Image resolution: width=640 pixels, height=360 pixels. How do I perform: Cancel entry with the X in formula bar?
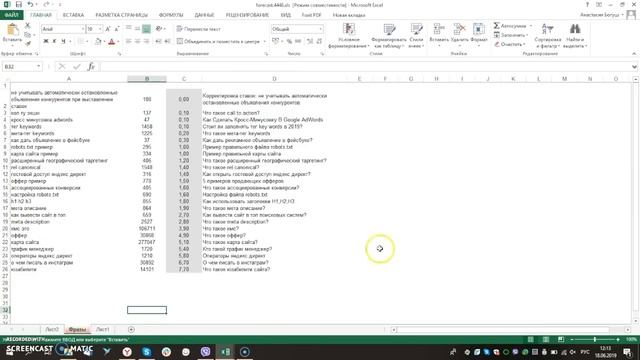(x=62, y=66)
